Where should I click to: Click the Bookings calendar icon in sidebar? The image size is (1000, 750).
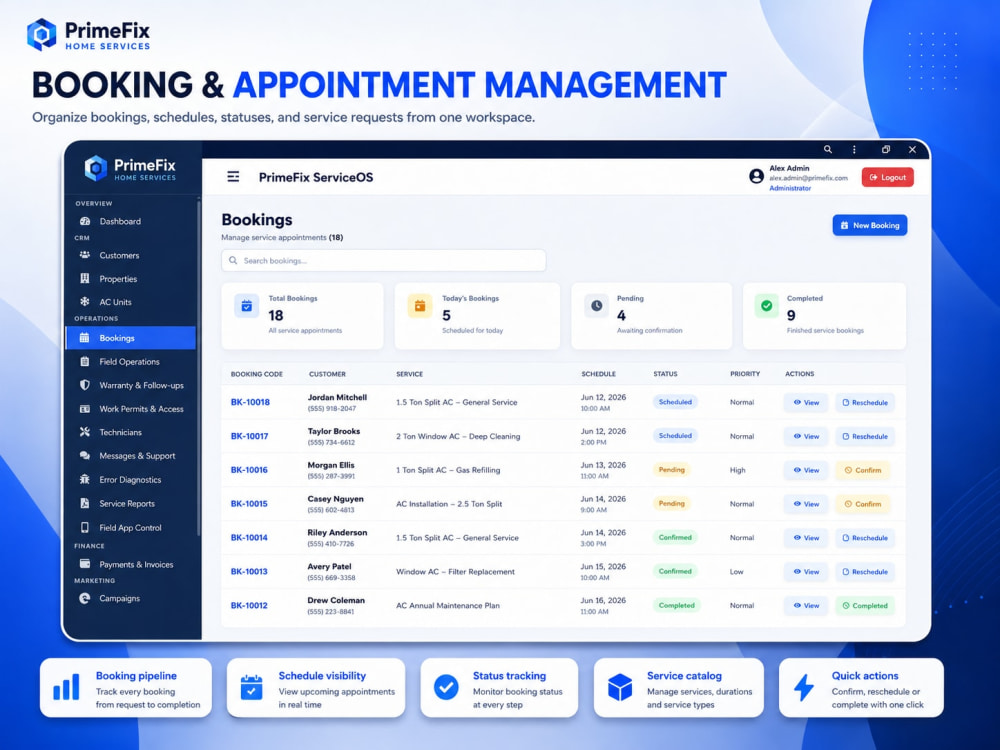pyautogui.click(x=84, y=338)
